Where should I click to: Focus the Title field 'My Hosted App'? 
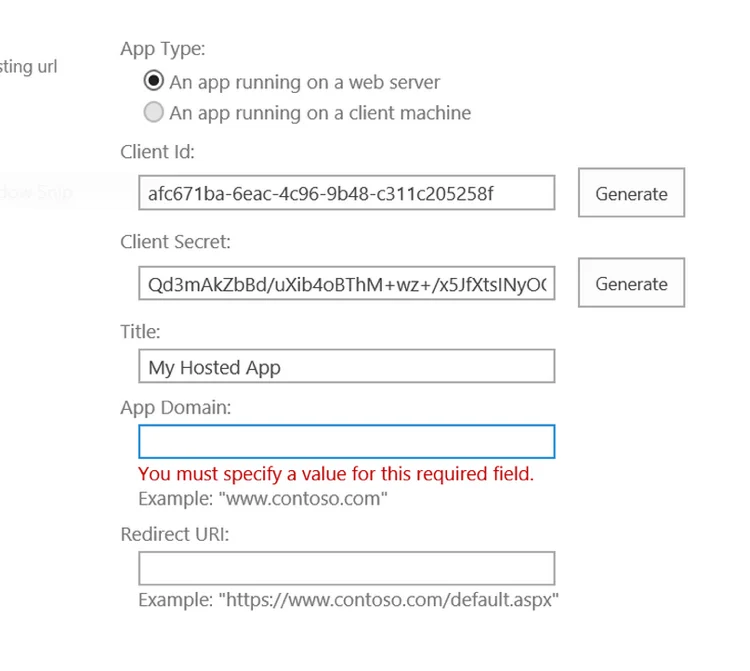347,366
